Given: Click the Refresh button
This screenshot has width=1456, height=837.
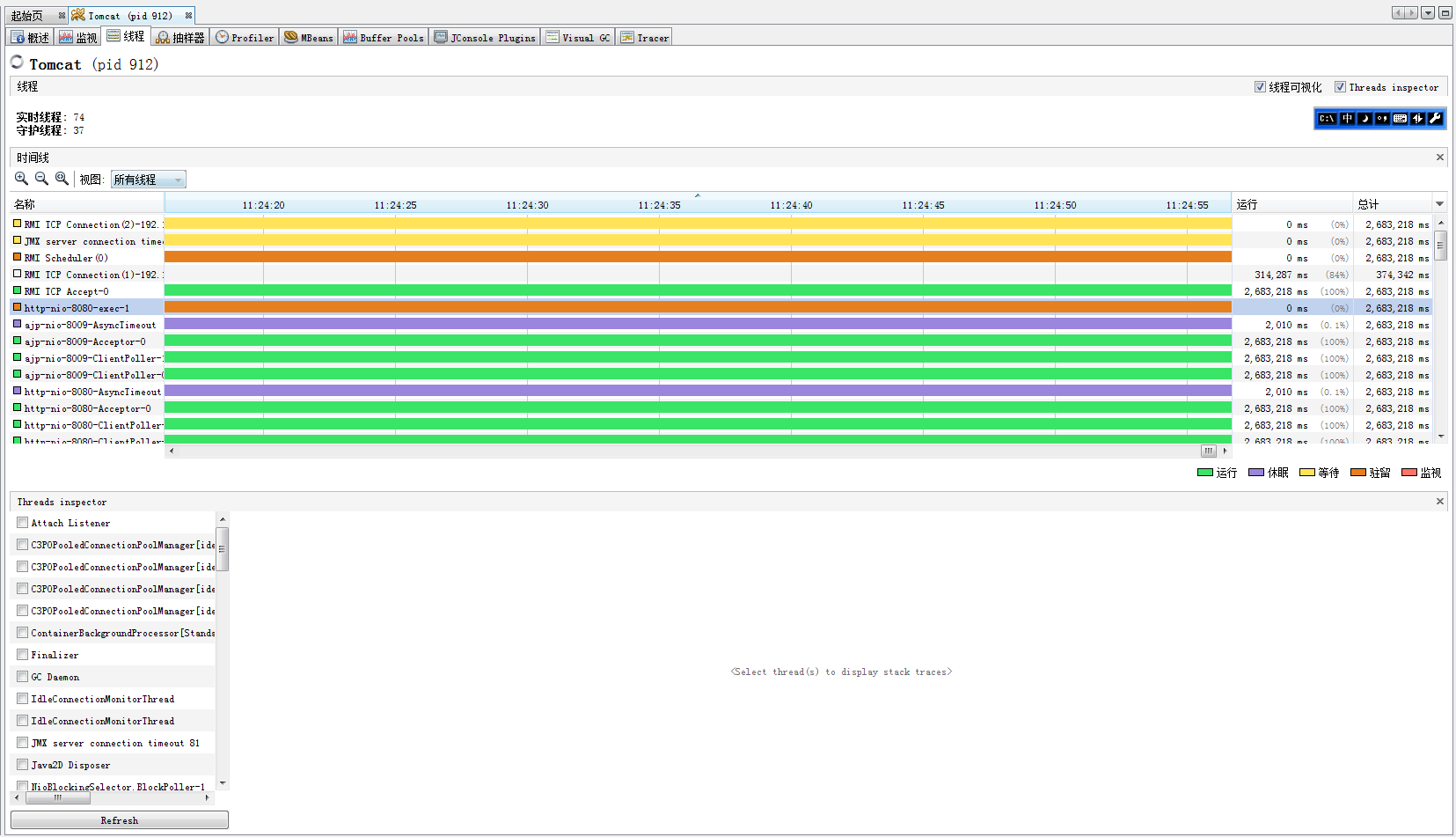Looking at the screenshot, I should point(120,820).
